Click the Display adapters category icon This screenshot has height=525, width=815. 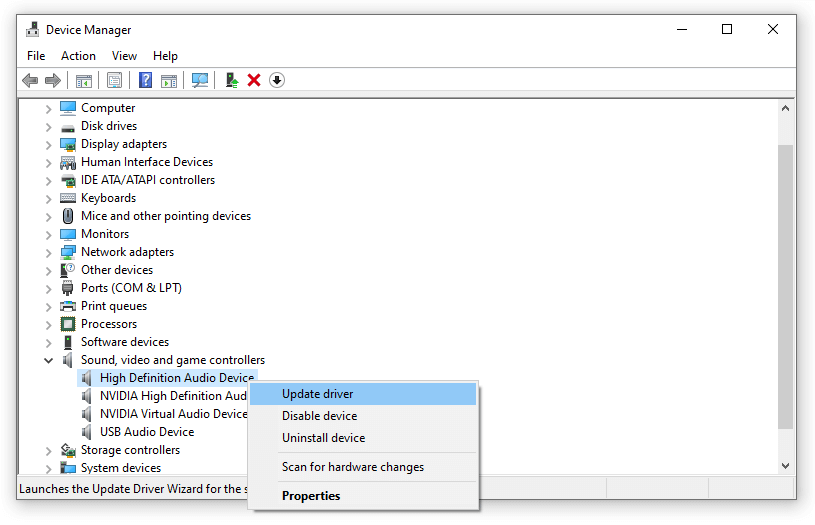pyautogui.click(x=68, y=144)
